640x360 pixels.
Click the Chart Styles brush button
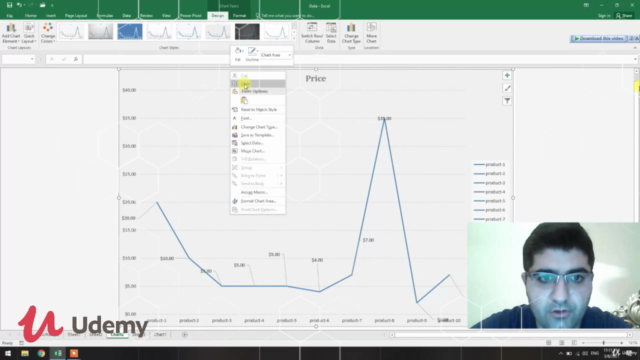tap(507, 88)
